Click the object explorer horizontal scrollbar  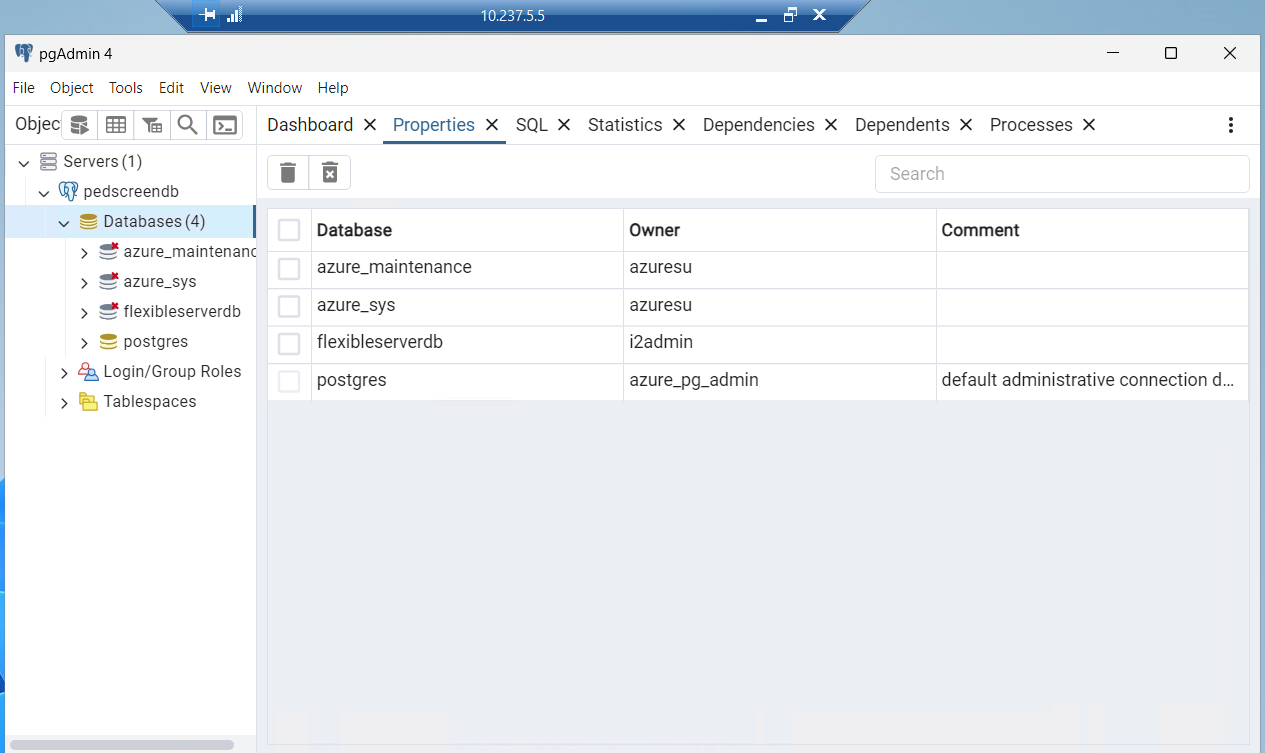click(x=122, y=745)
